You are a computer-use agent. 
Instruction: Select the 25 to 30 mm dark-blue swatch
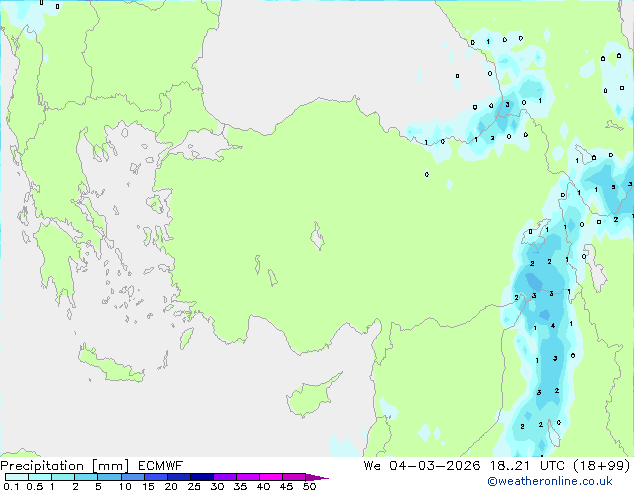tap(201, 477)
